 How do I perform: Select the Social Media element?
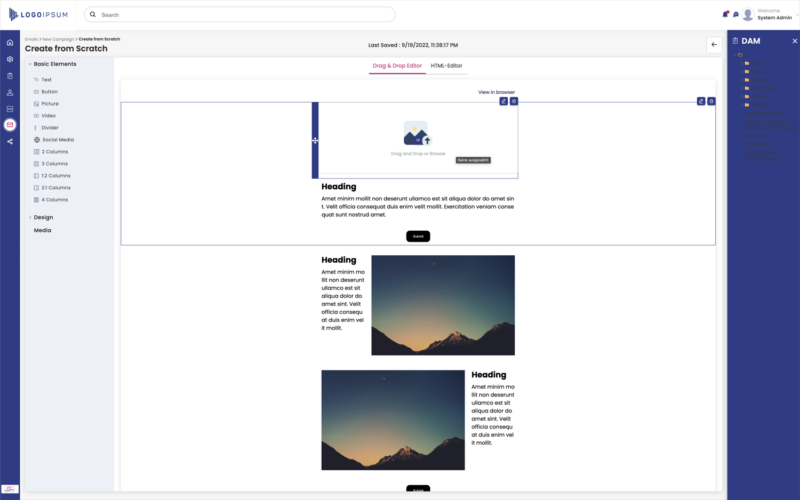(57, 140)
